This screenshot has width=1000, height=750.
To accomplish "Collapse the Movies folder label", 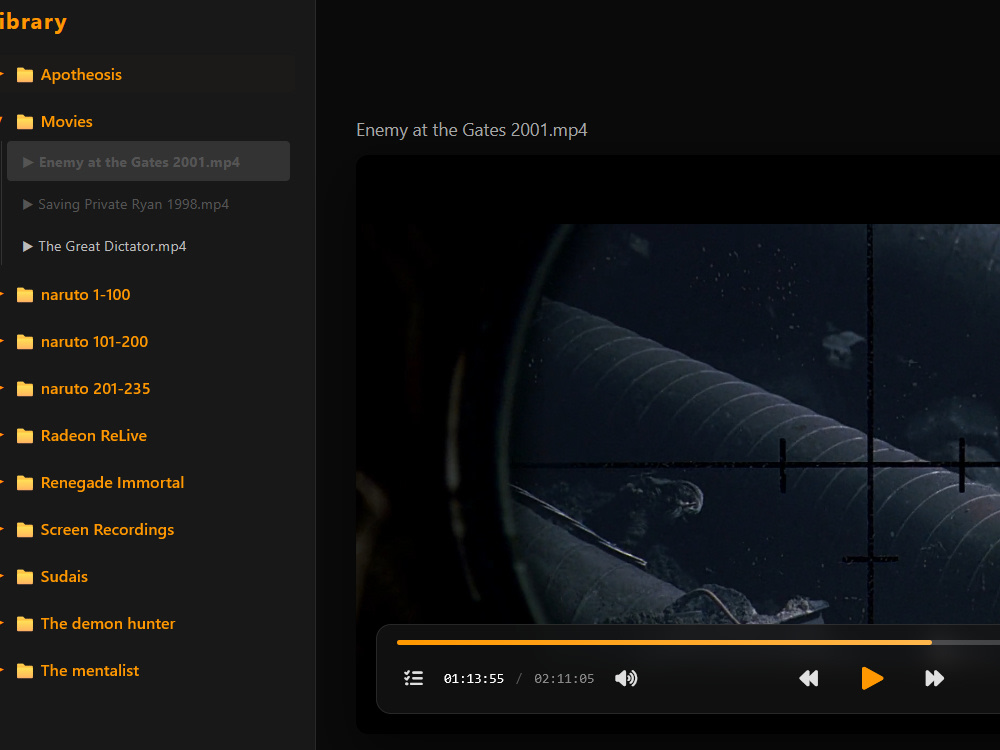I will click(66, 121).
